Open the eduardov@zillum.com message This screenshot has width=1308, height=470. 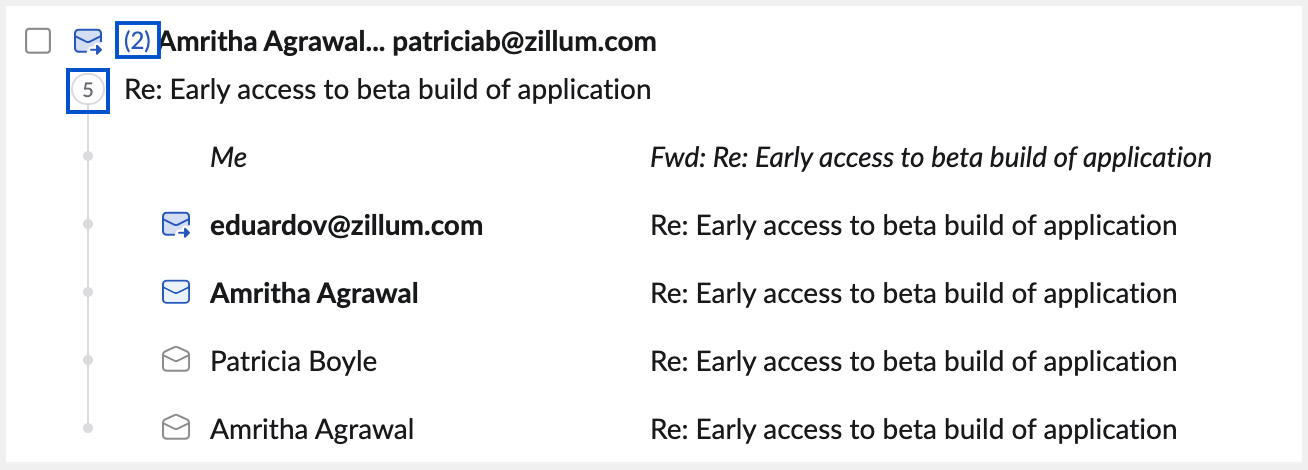pos(346,226)
